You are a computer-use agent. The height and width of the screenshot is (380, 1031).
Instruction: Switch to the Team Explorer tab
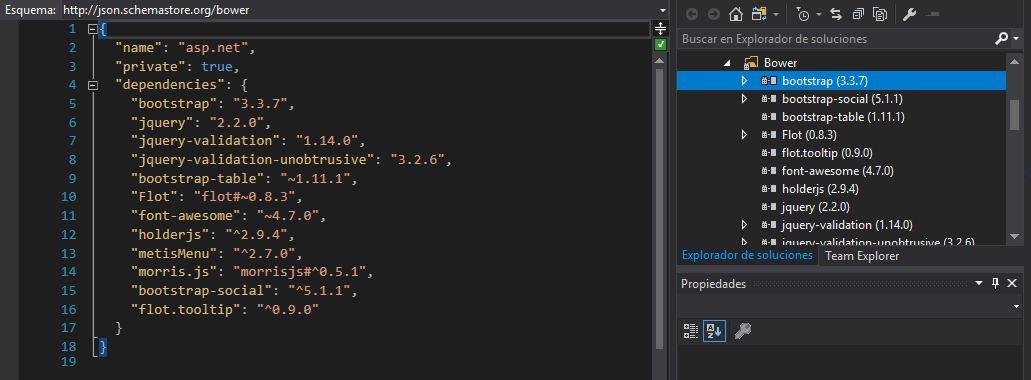click(x=862, y=256)
